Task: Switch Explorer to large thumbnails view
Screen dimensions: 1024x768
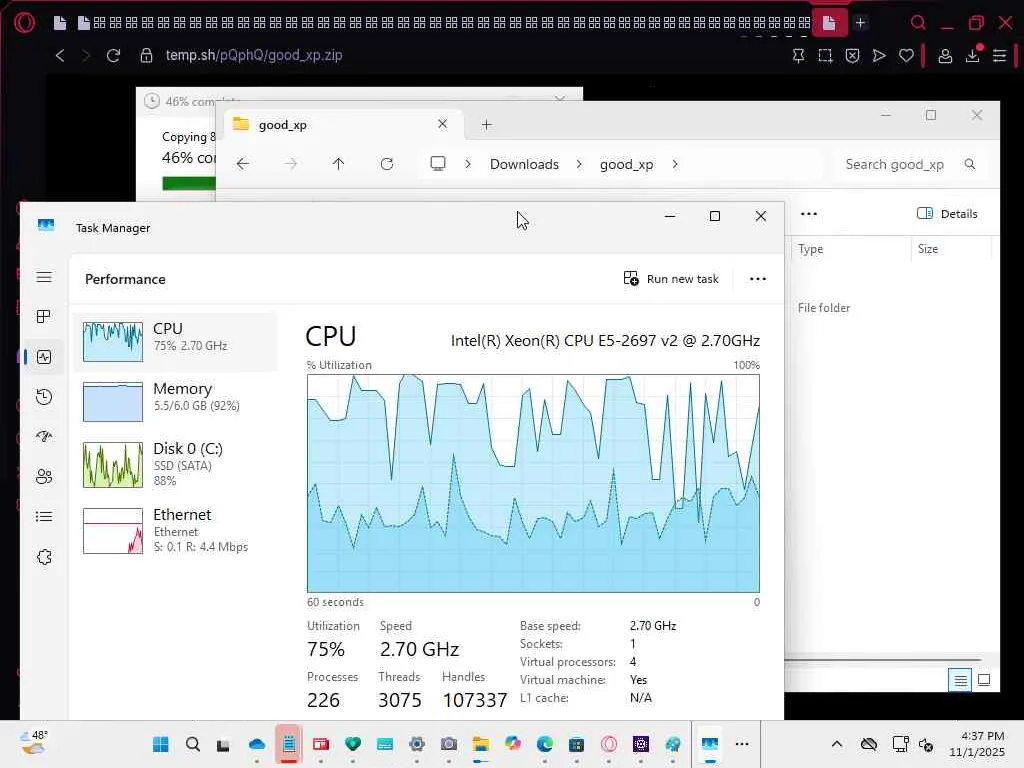Action: (984, 680)
